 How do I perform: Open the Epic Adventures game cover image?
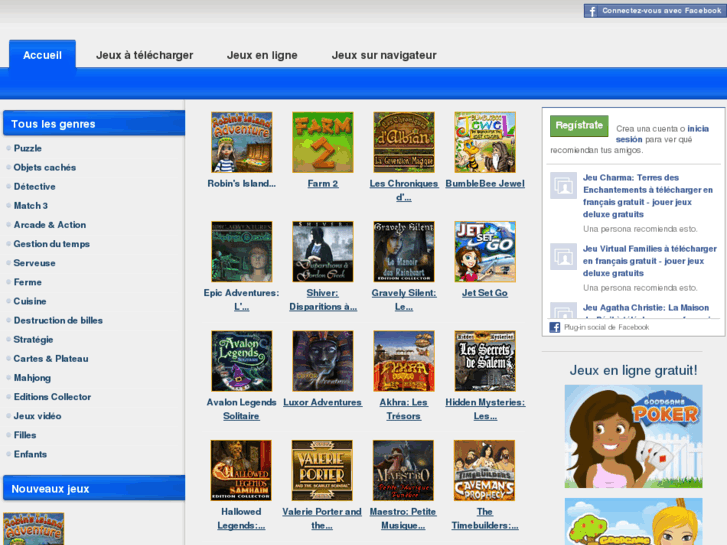242,252
